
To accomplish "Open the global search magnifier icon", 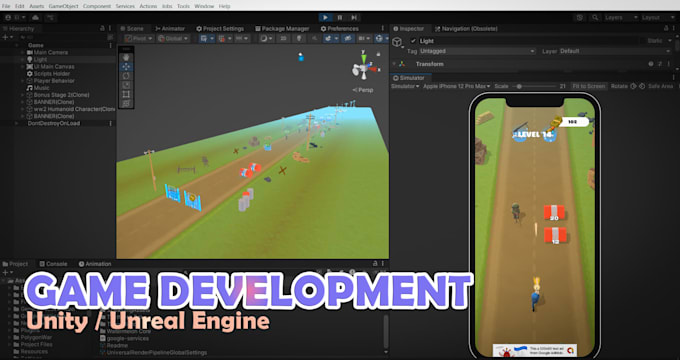I will click(595, 17).
